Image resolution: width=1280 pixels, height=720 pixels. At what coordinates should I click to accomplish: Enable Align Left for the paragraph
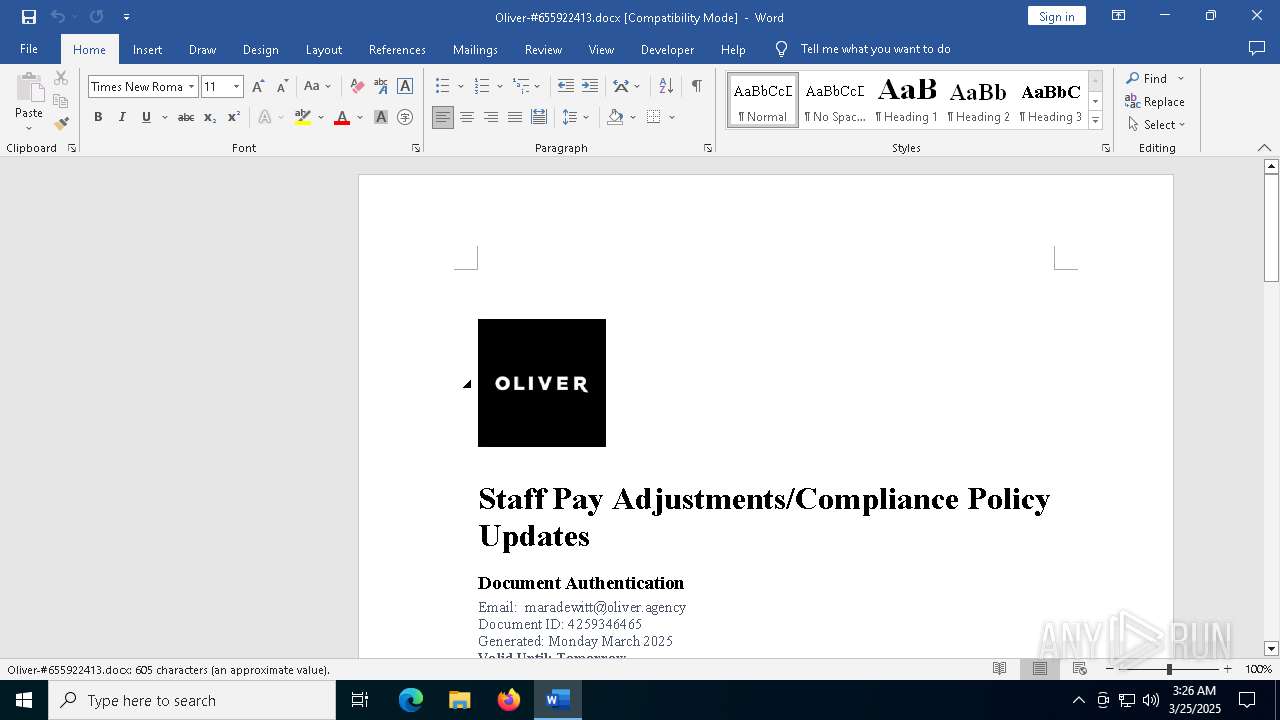coord(443,117)
